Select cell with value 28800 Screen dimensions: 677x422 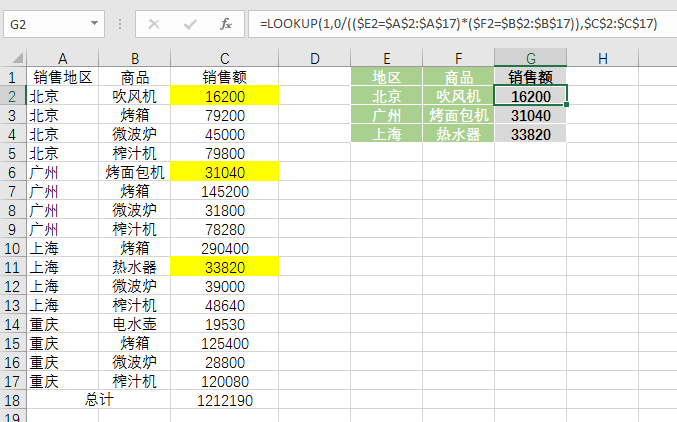tap(225, 362)
